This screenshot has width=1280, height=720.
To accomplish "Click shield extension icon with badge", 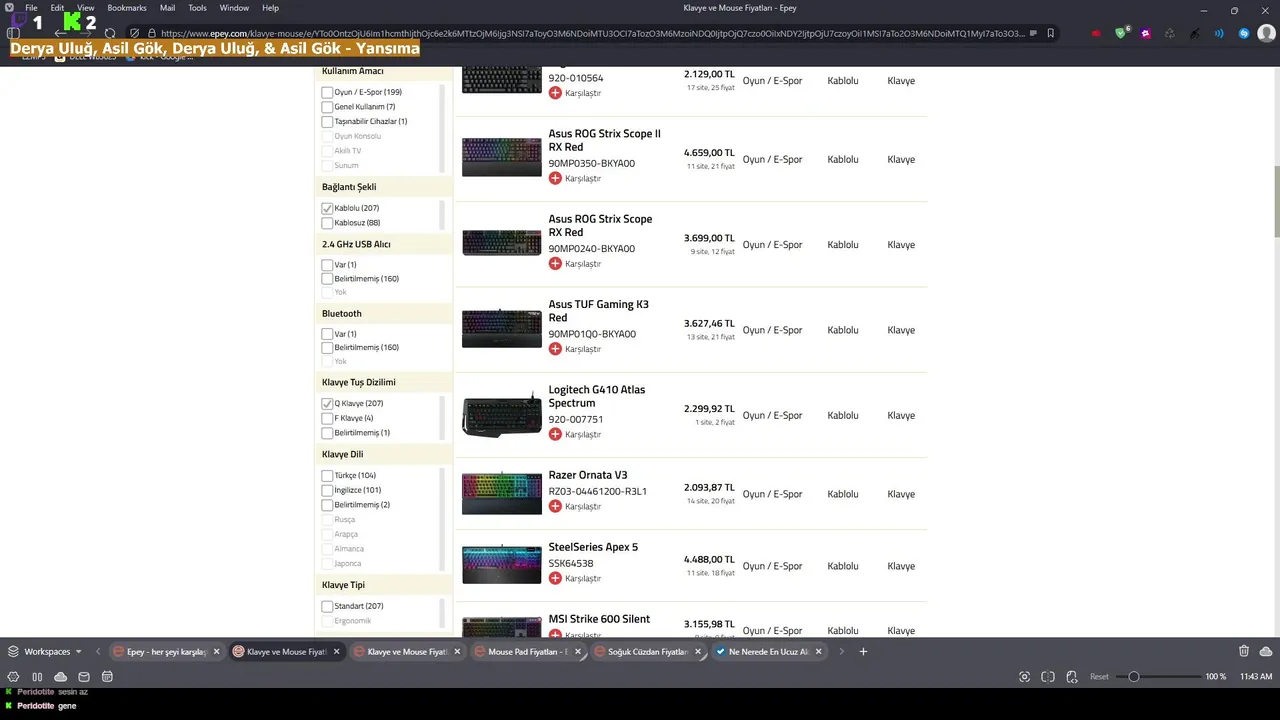I will click(x=1121, y=33).
